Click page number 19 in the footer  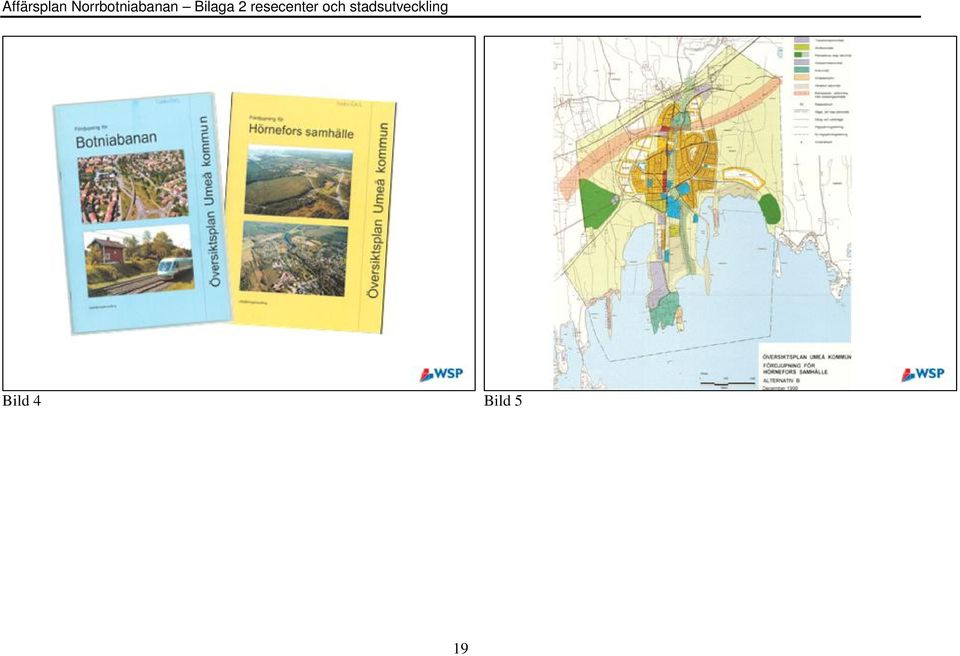coord(461,648)
